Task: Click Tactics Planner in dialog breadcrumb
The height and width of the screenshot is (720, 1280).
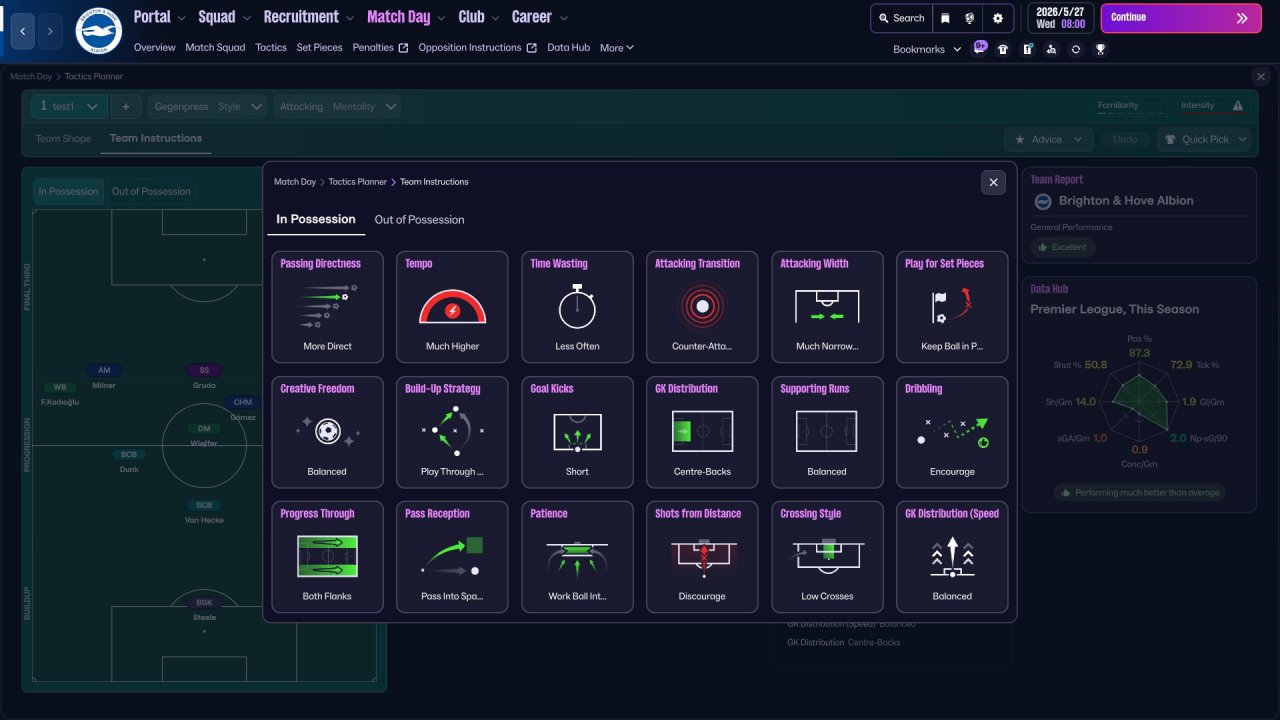Action: (357, 182)
